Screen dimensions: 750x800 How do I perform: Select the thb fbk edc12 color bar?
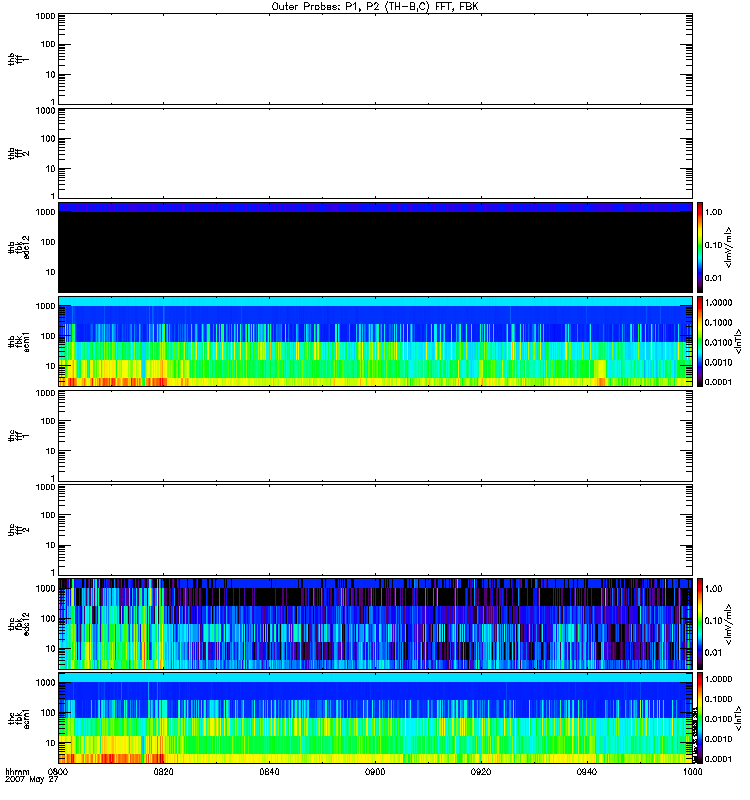pos(700,247)
